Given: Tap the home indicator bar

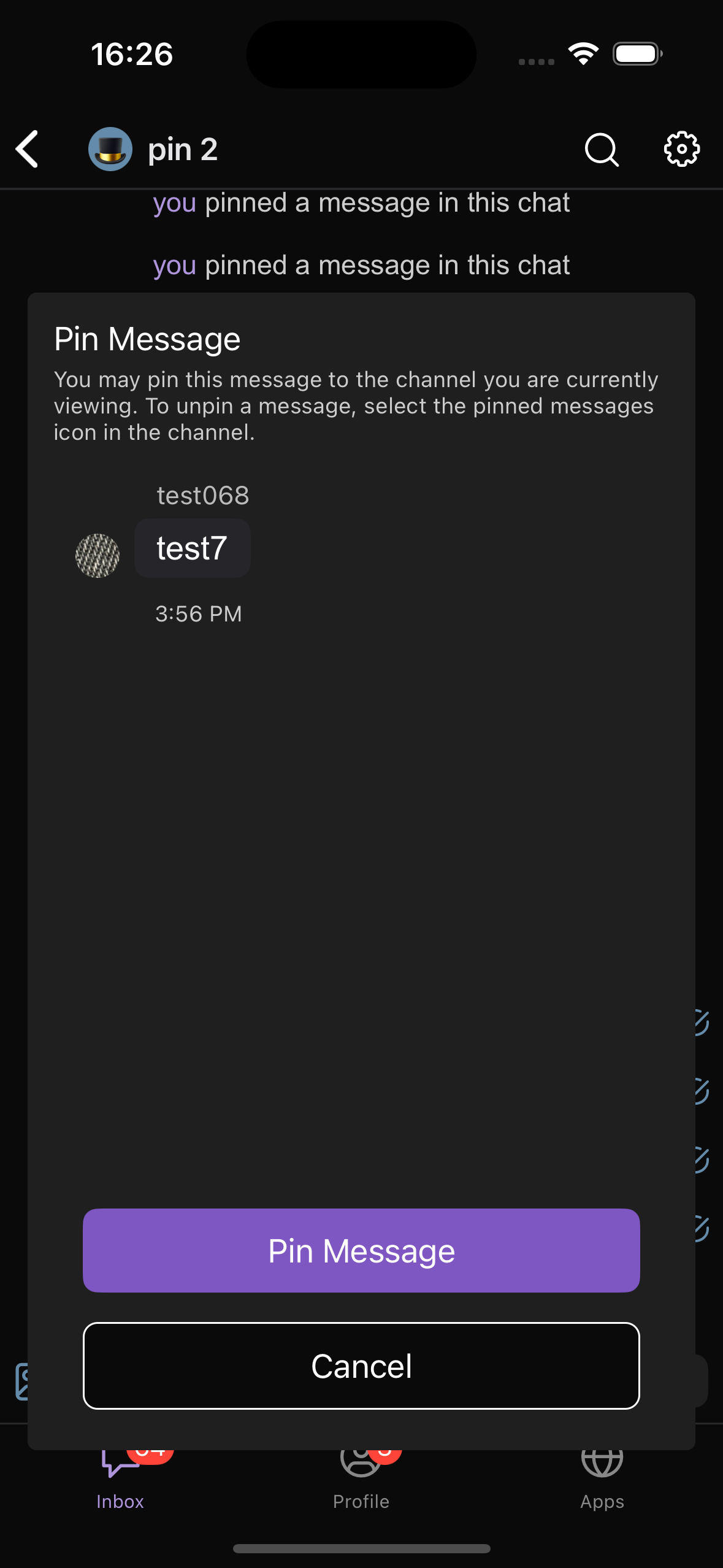Looking at the screenshot, I should 361,1548.
